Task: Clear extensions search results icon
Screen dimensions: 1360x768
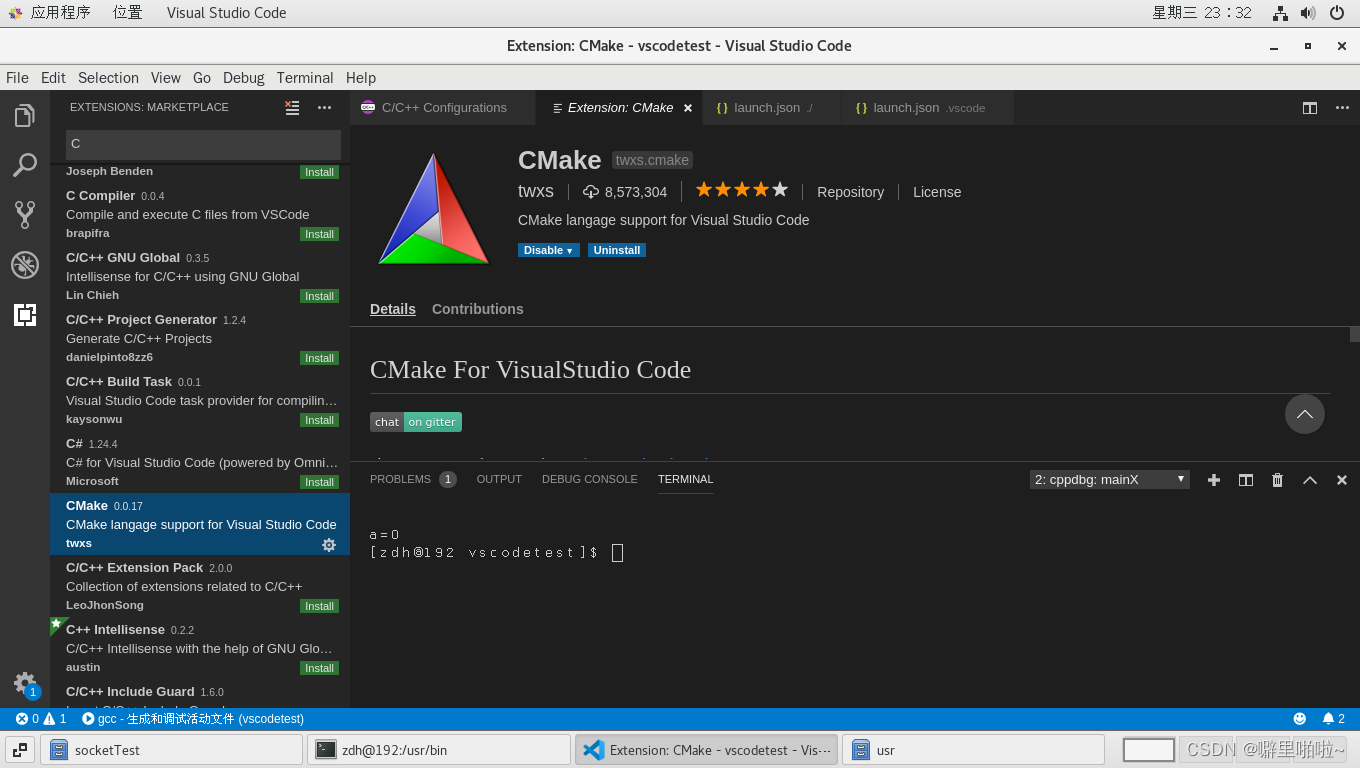Action: [292, 107]
